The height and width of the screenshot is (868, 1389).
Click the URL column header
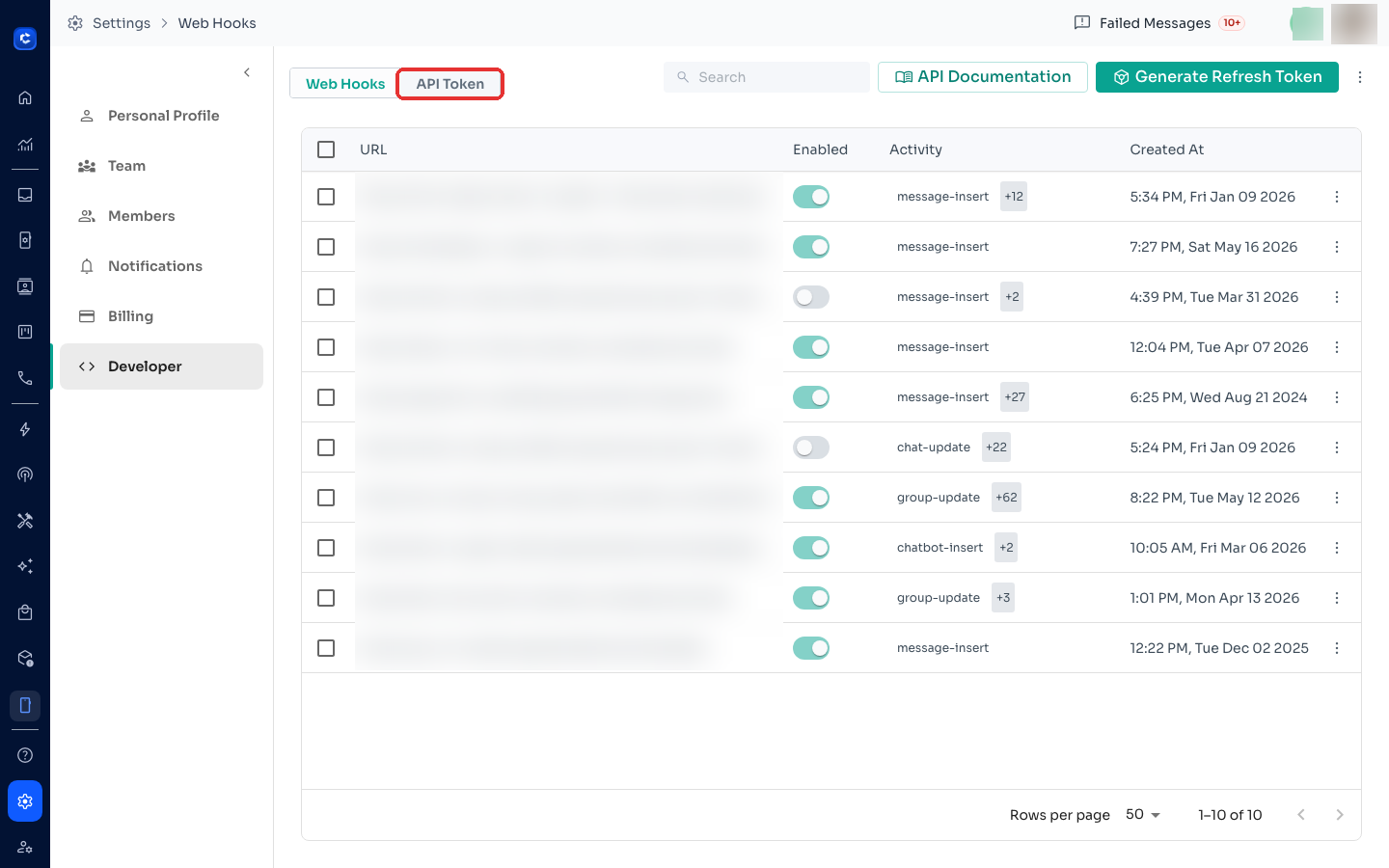(373, 149)
